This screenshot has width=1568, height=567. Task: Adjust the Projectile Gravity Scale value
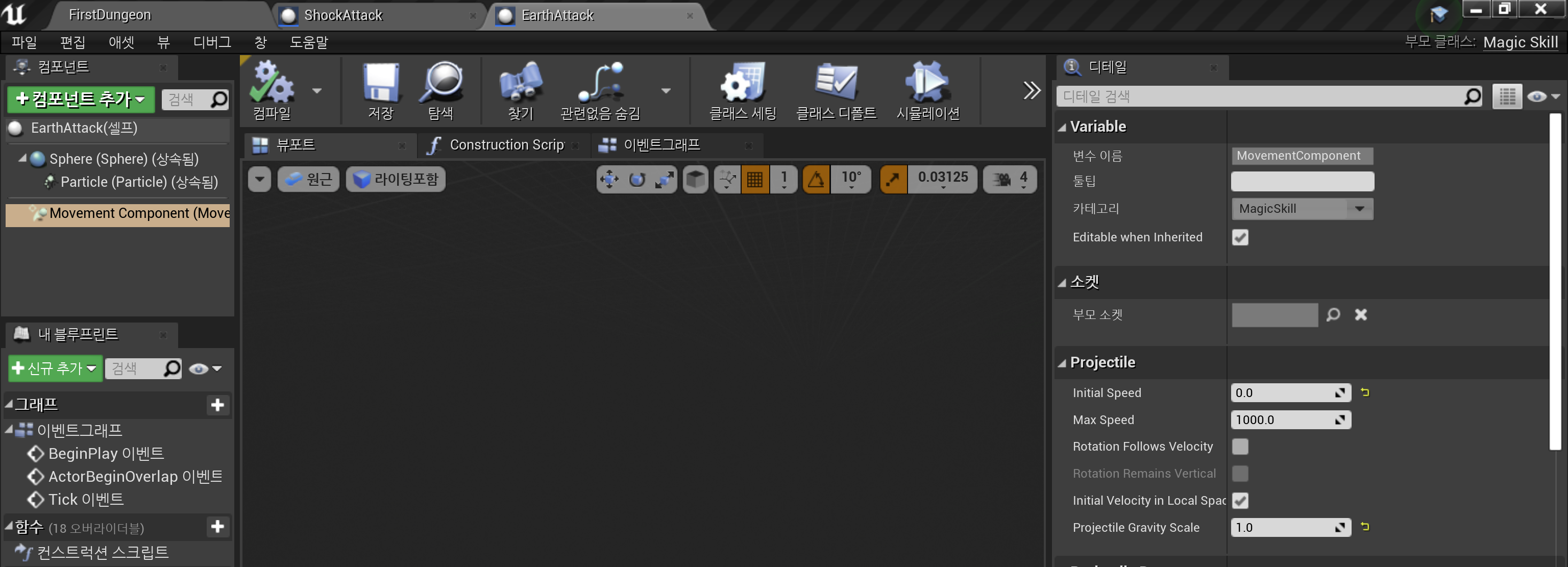tap(1284, 527)
